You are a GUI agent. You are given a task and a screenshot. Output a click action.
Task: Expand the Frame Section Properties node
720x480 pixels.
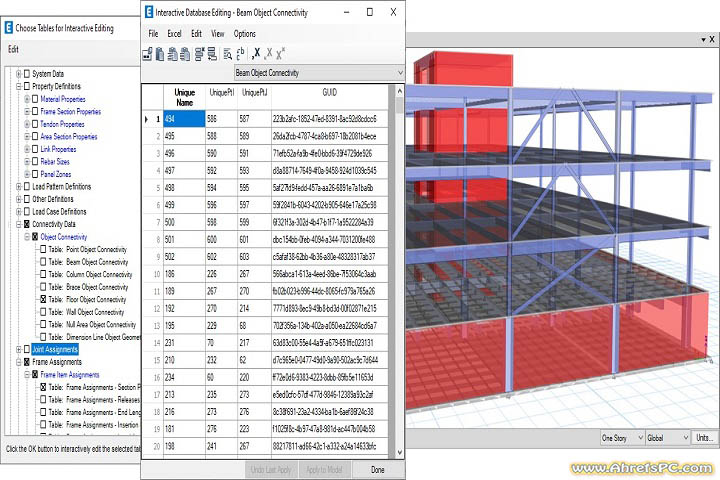[27, 112]
